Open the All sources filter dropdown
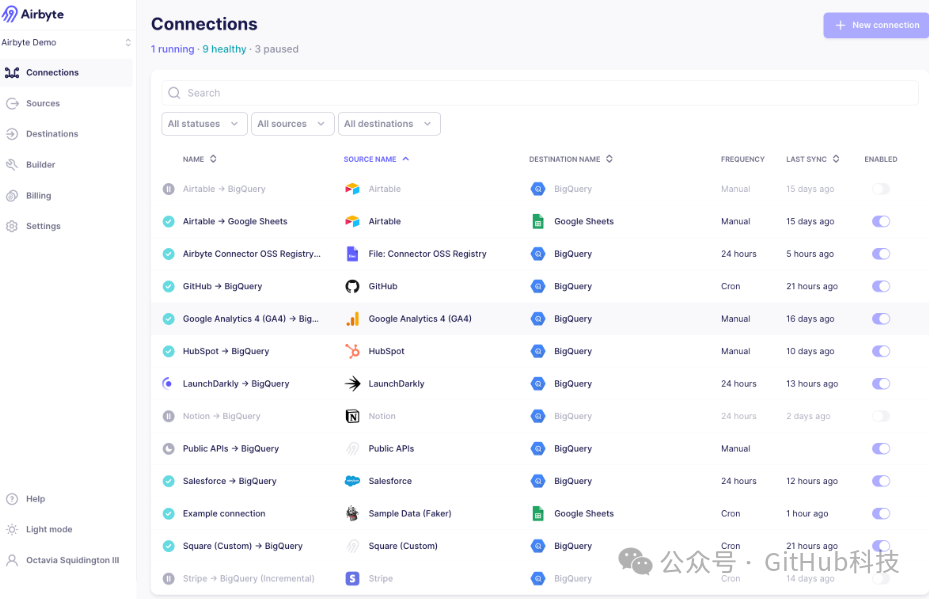Viewport: 929px width, 599px height. [293, 124]
